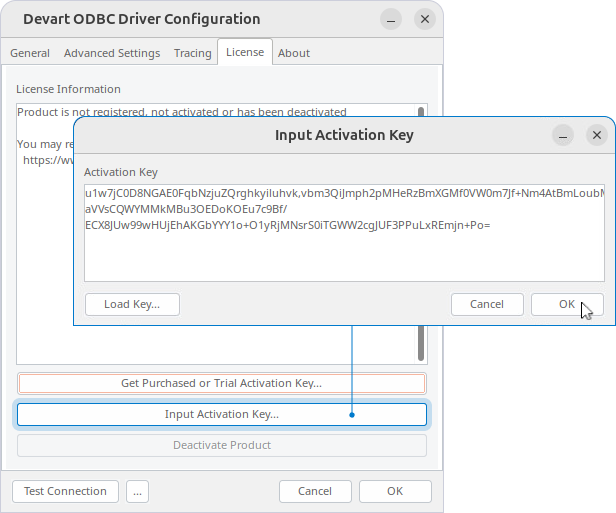
Task: Minimize the Devart ODBC Driver Configuration window
Action: point(391,19)
